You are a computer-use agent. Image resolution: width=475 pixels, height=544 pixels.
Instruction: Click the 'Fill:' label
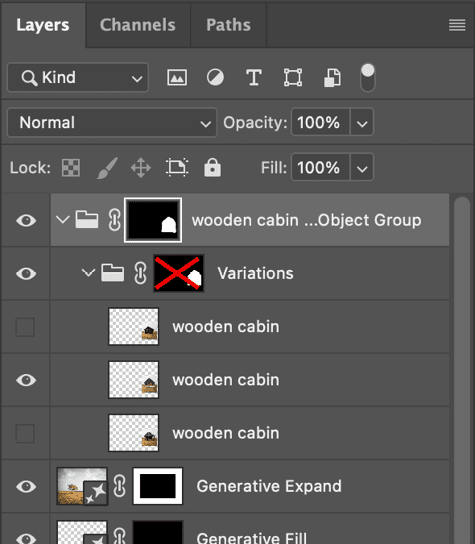tap(274, 168)
